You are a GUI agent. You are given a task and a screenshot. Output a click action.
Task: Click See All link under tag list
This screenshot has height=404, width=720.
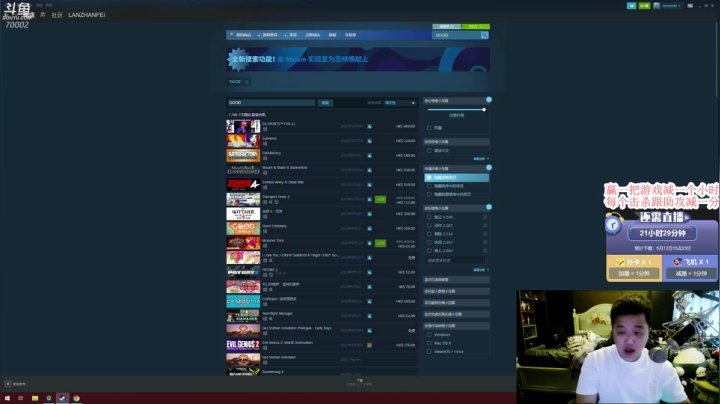click(481, 270)
